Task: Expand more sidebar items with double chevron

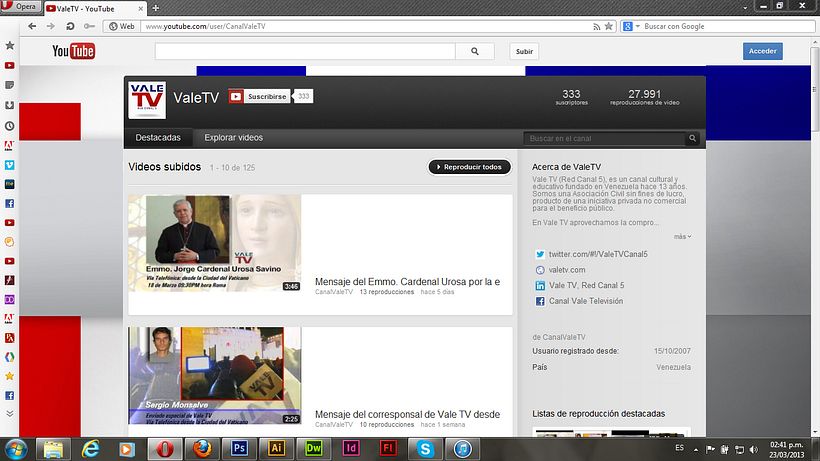Action: [x=9, y=413]
